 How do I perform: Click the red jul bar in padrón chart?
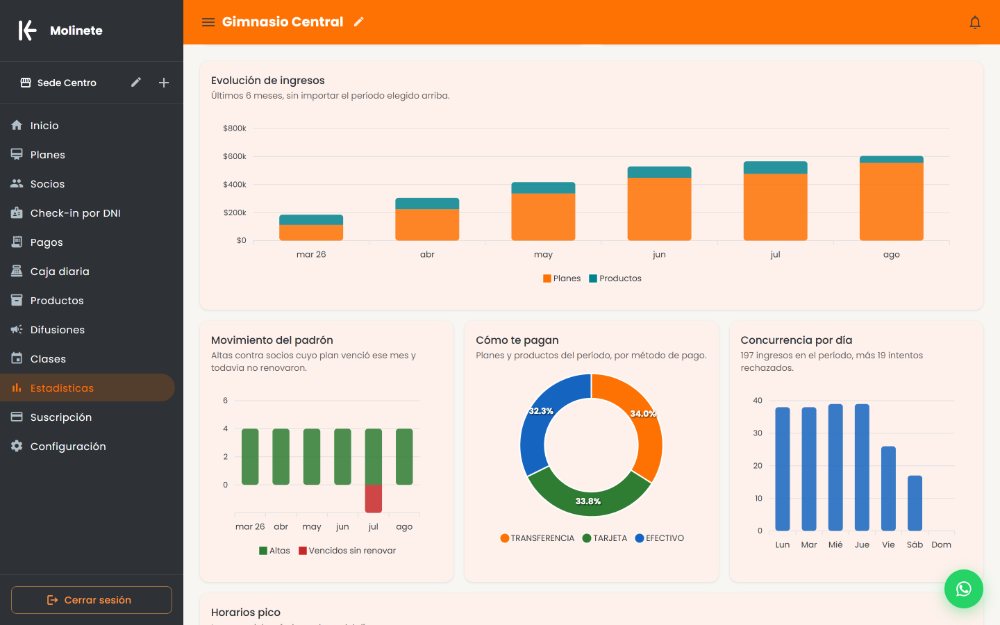coord(373,499)
